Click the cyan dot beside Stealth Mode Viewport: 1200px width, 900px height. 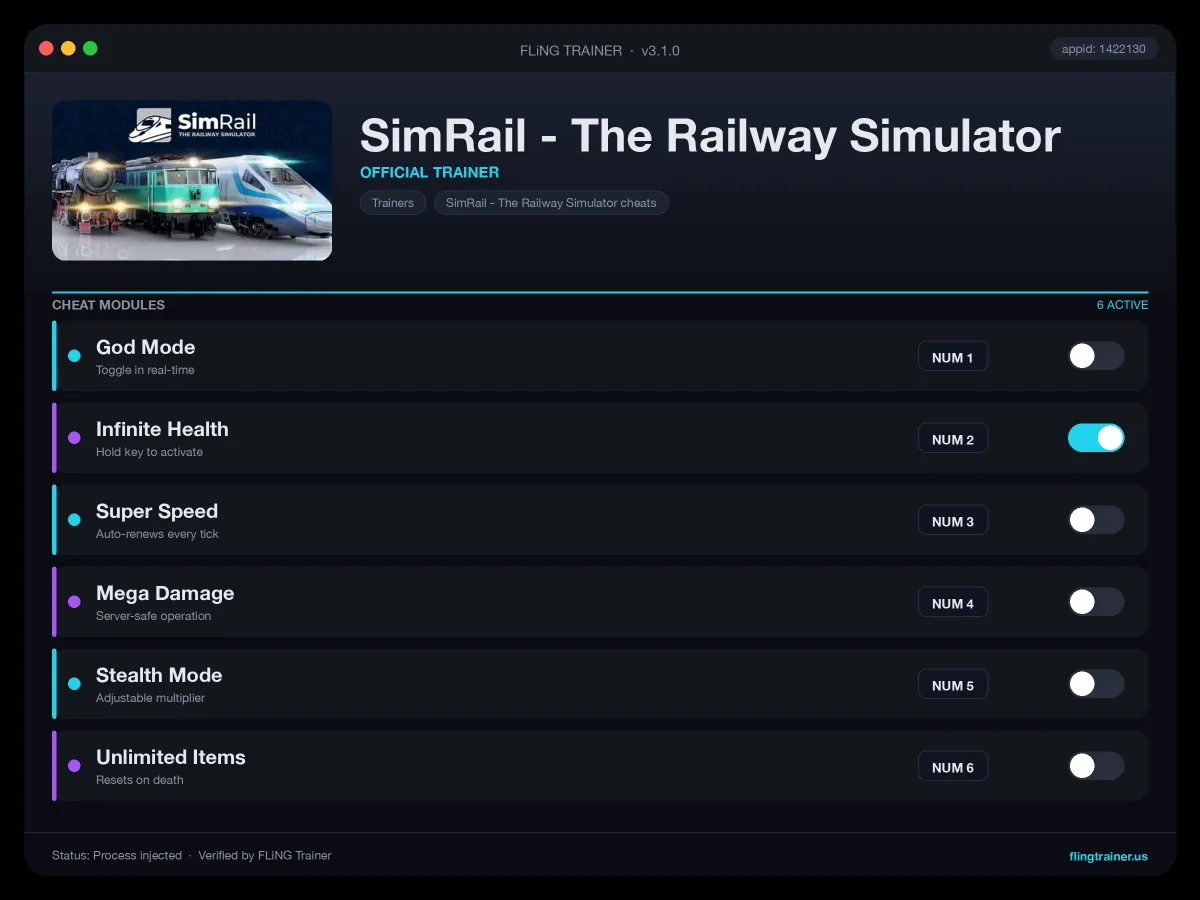[74, 684]
